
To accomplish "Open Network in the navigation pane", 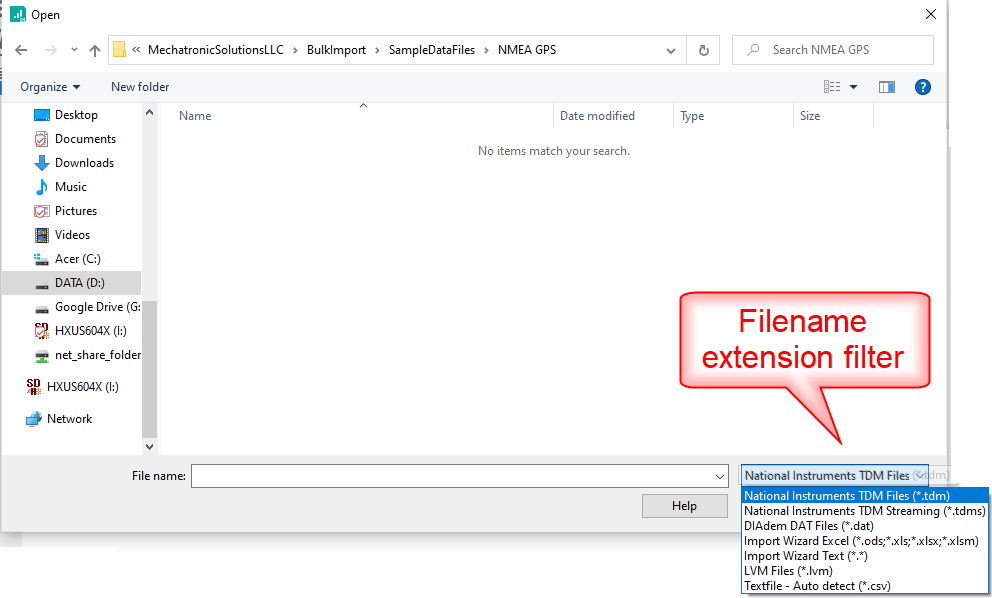I will 69,419.
